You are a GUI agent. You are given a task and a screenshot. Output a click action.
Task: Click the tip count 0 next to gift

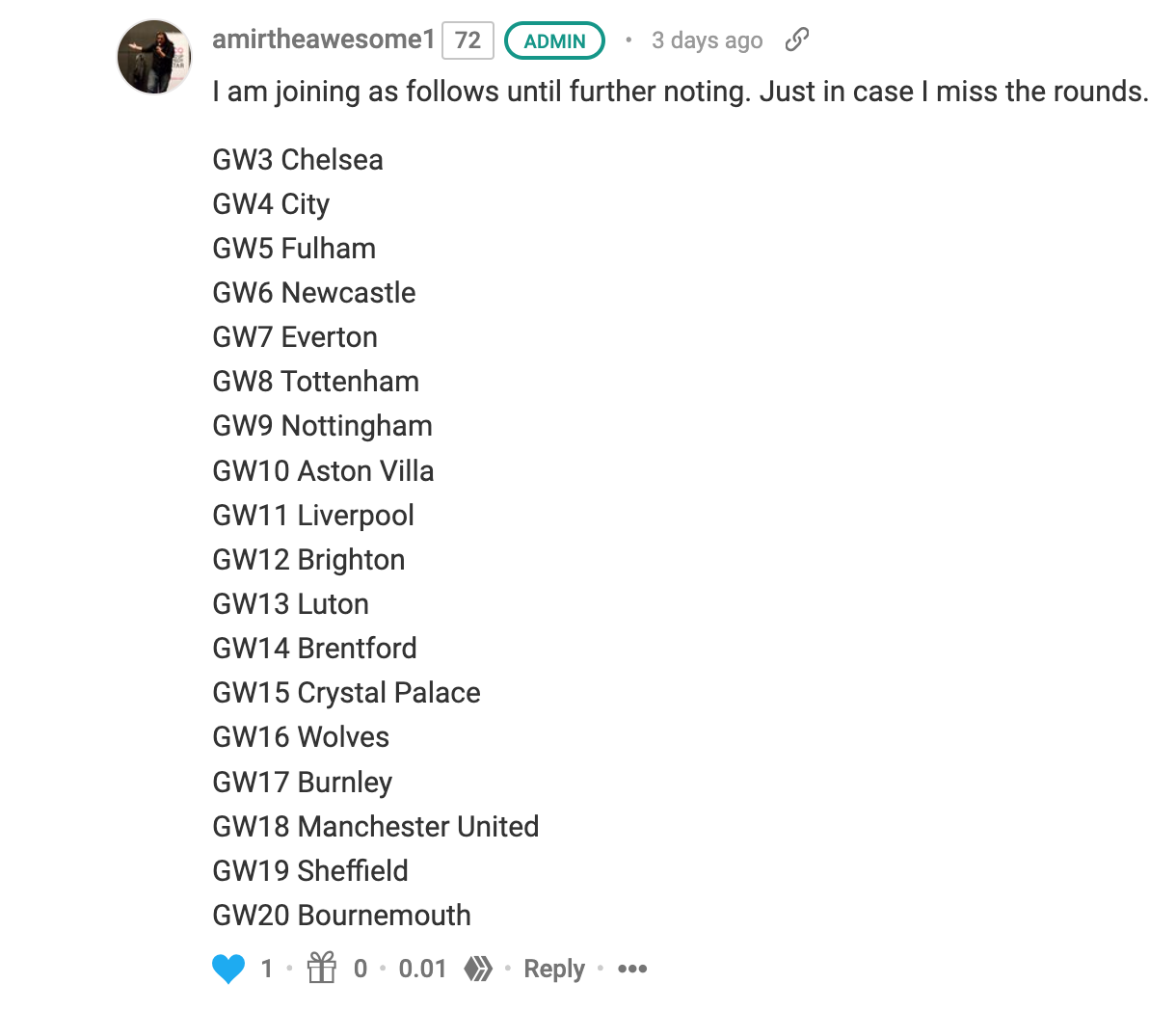click(361, 969)
